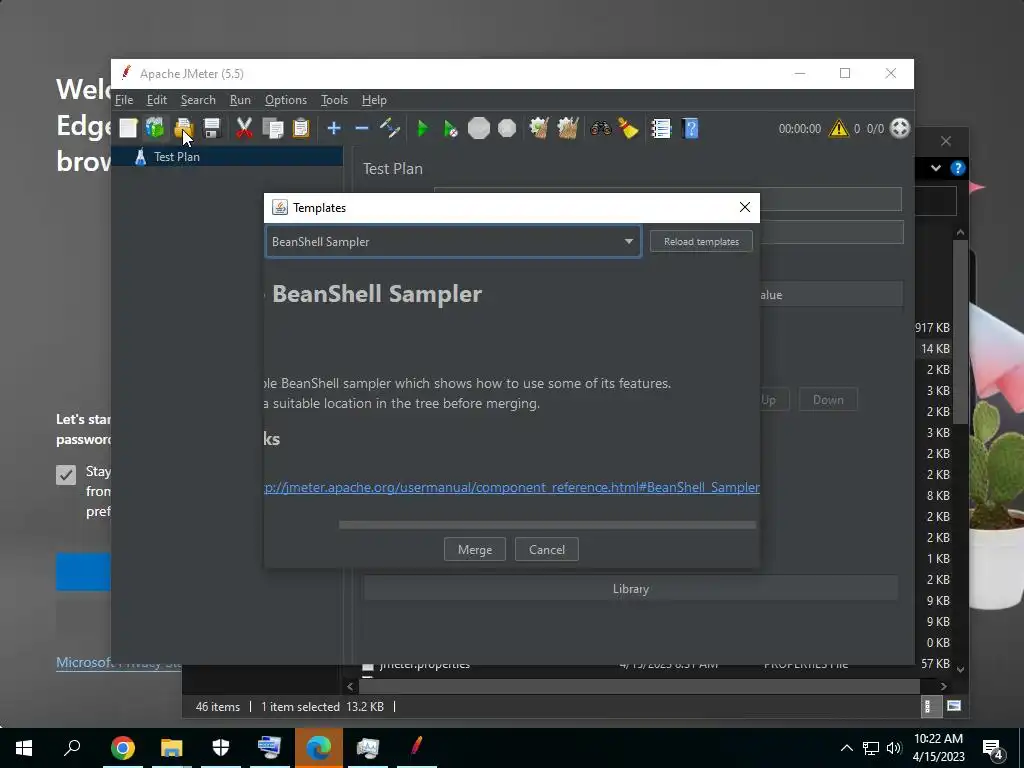The height and width of the screenshot is (768, 1024).
Task: Open the Windows Start menu
Action: (x=24, y=748)
